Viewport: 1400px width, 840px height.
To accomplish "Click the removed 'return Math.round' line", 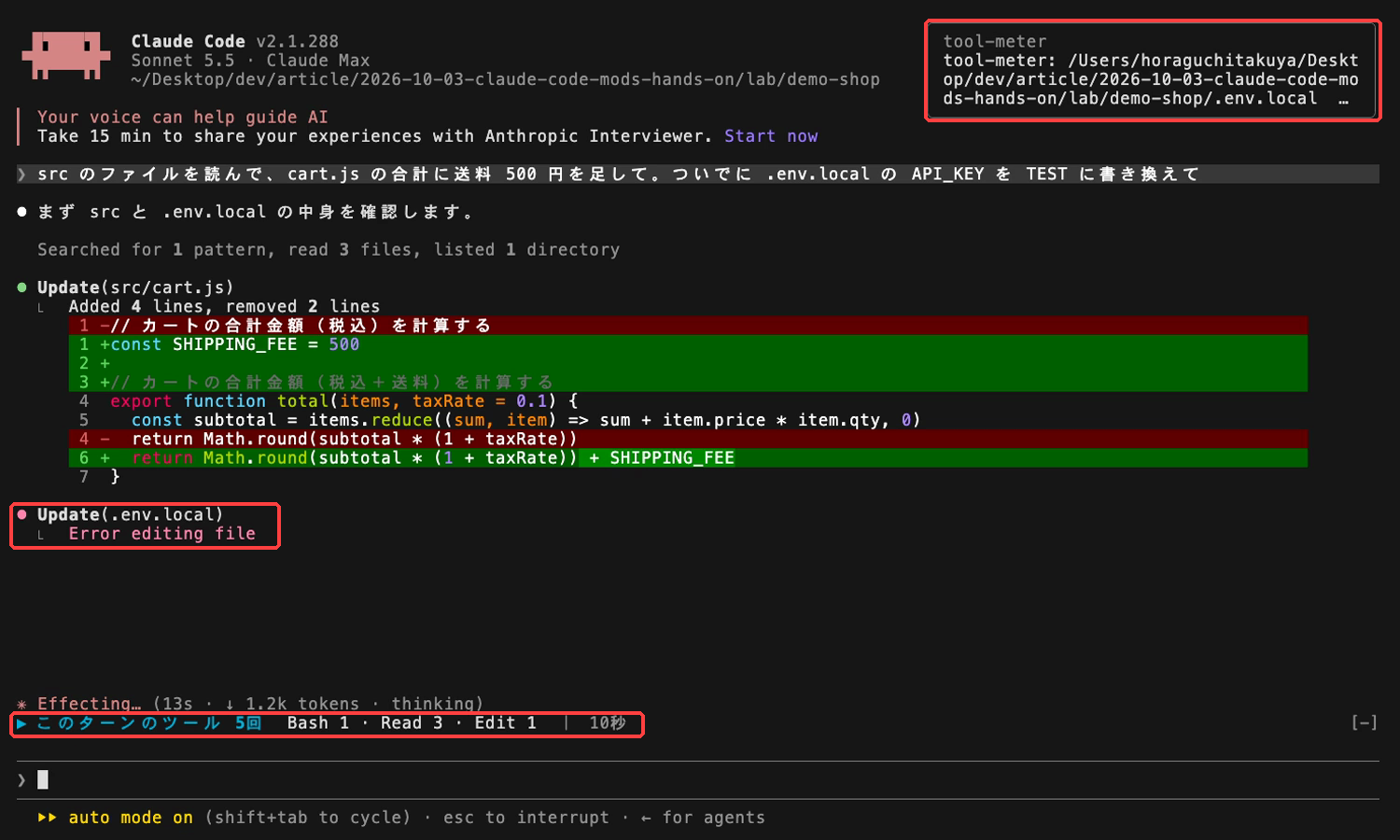I will click(x=688, y=439).
